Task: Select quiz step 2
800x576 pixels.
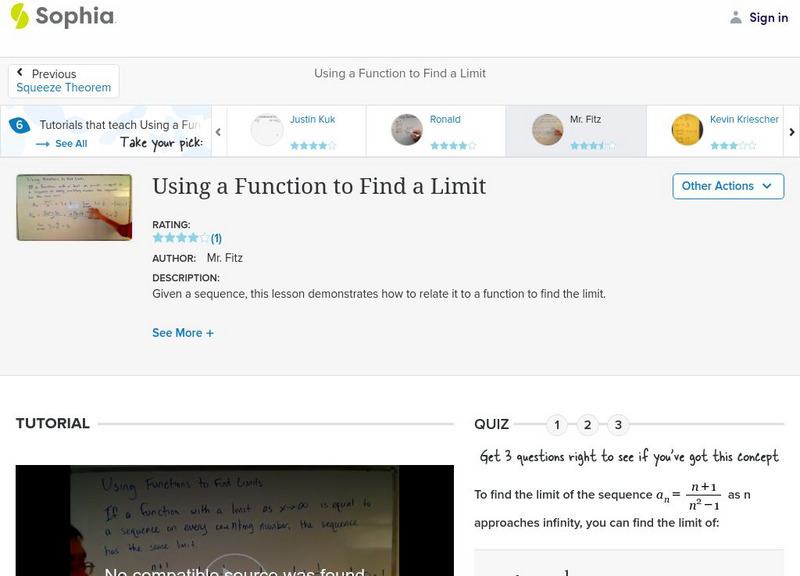Action: pyautogui.click(x=587, y=424)
